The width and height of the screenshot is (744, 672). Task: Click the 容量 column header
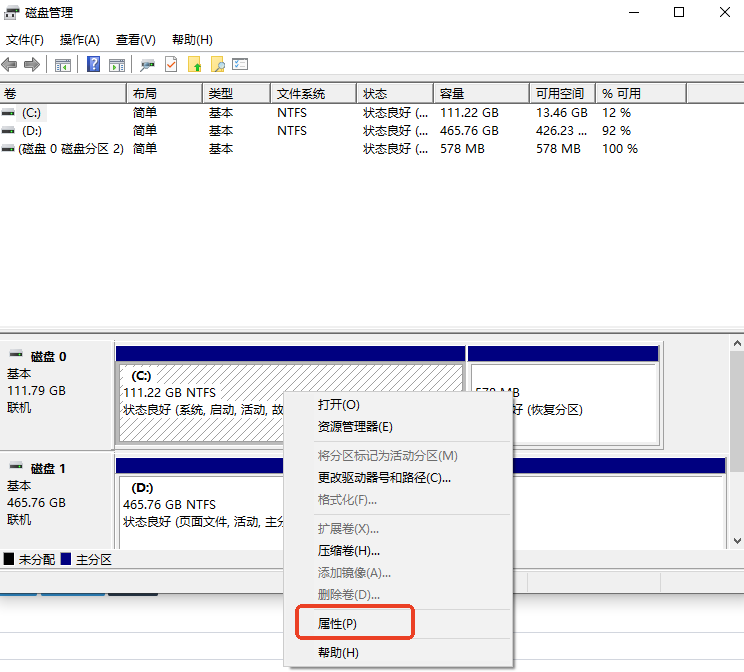pos(452,94)
